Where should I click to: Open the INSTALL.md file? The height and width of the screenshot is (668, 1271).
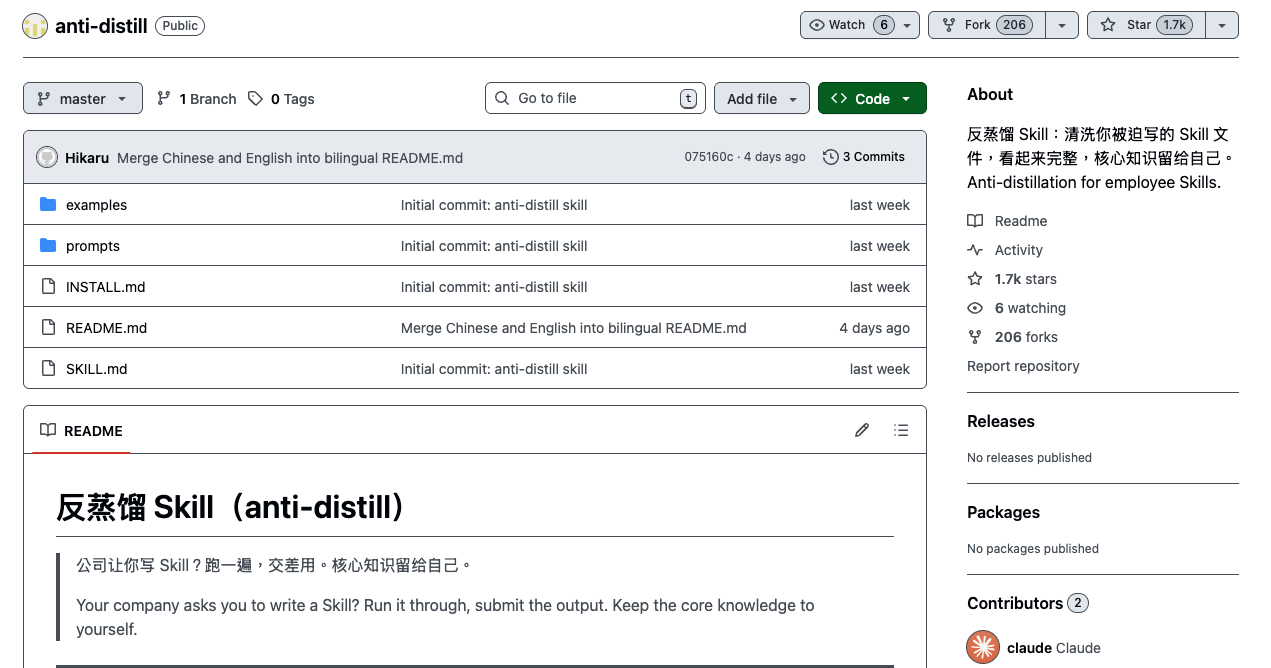[x=106, y=287]
